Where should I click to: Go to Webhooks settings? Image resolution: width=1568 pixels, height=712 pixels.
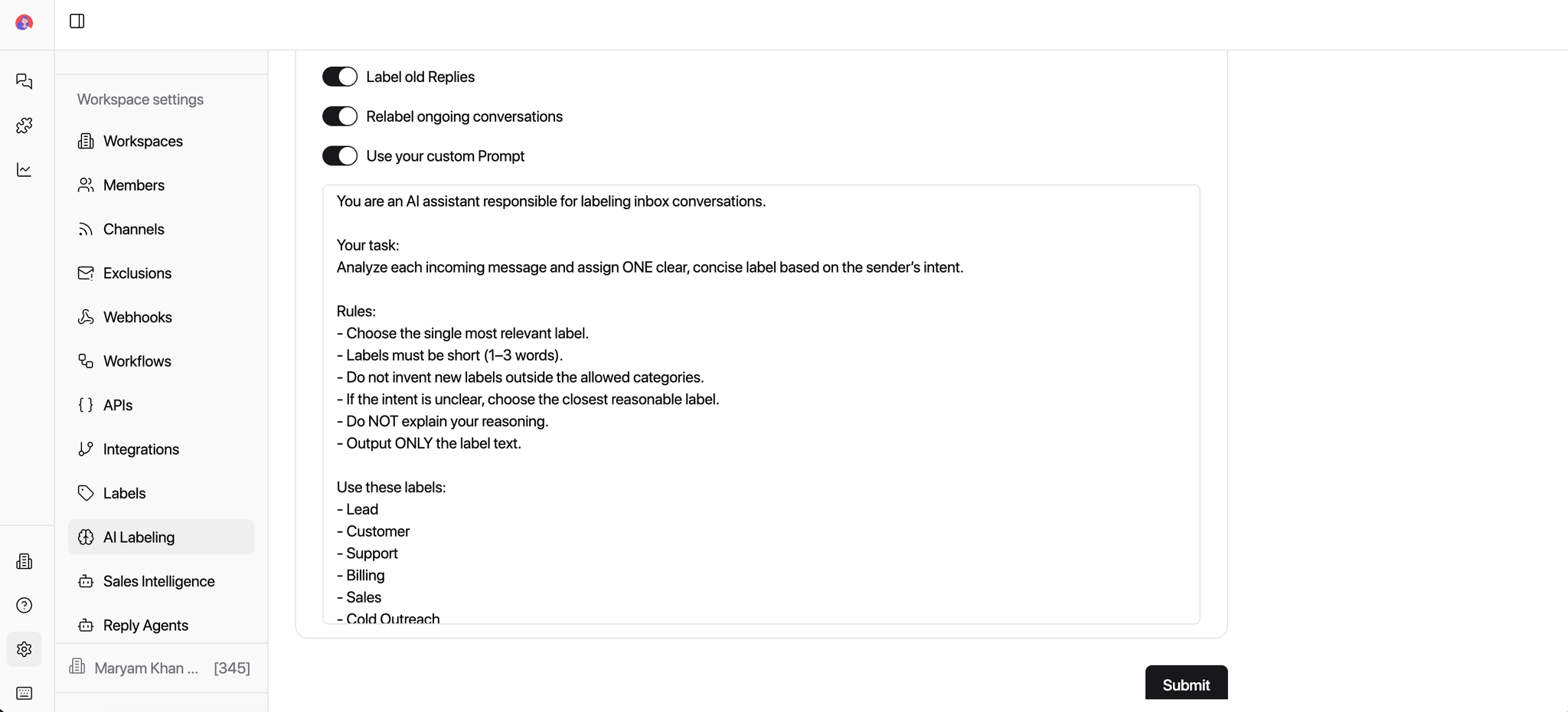click(137, 317)
